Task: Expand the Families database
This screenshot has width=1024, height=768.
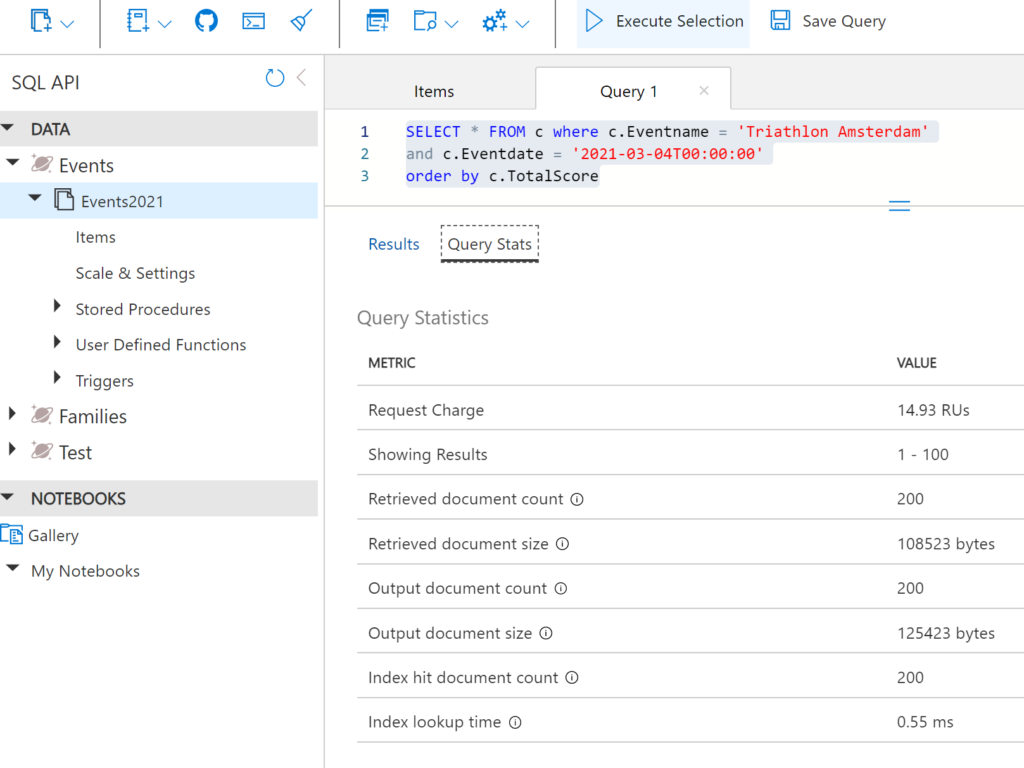Action: pos(12,416)
